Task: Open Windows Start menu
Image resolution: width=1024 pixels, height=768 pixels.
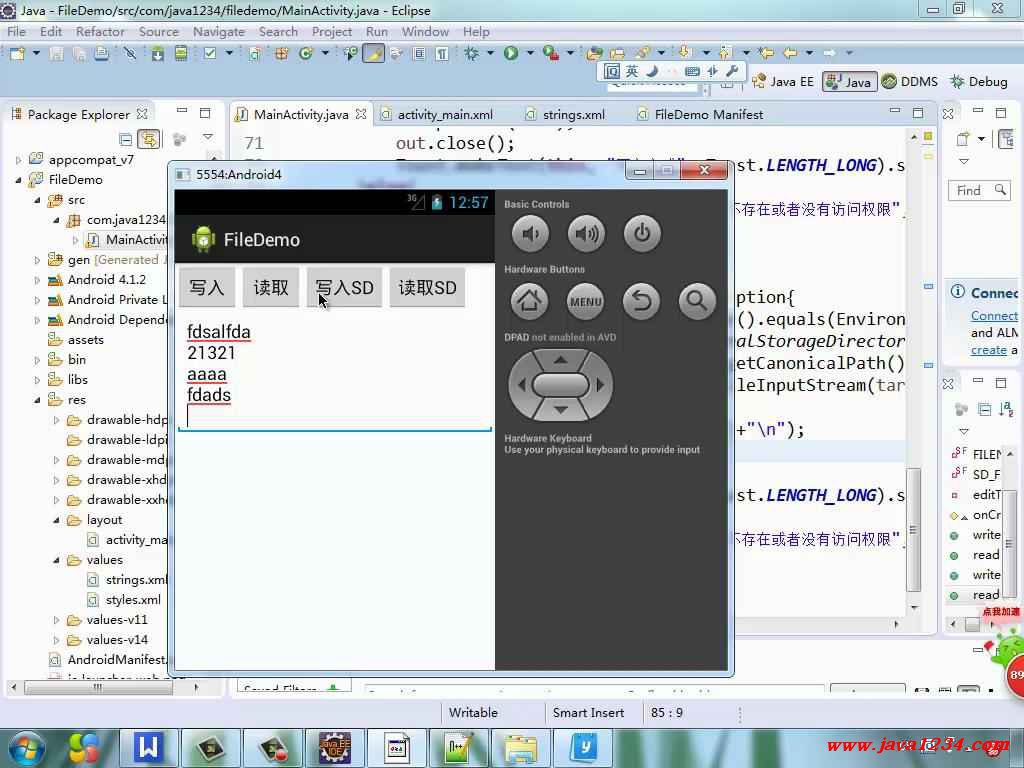Action: pyautogui.click(x=27, y=746)
